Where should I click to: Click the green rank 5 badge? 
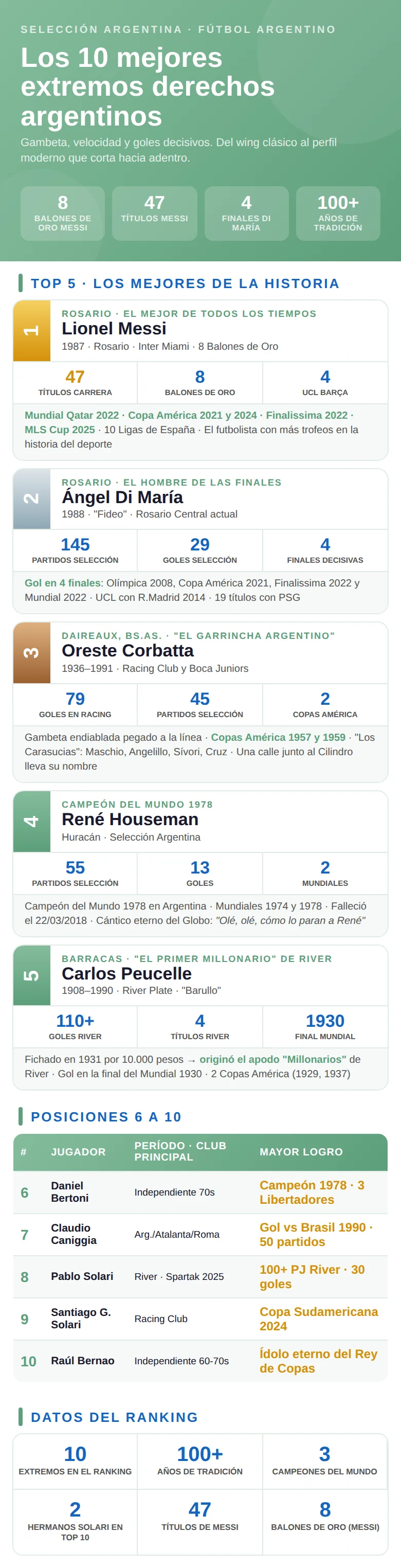[x=32, y=975]
